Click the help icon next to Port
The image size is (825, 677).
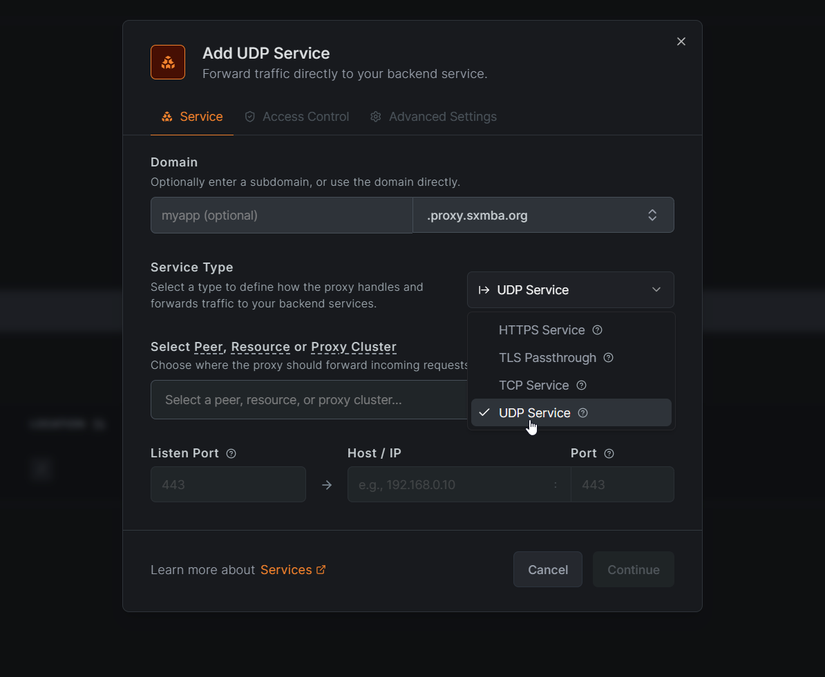tap(609, 453)
